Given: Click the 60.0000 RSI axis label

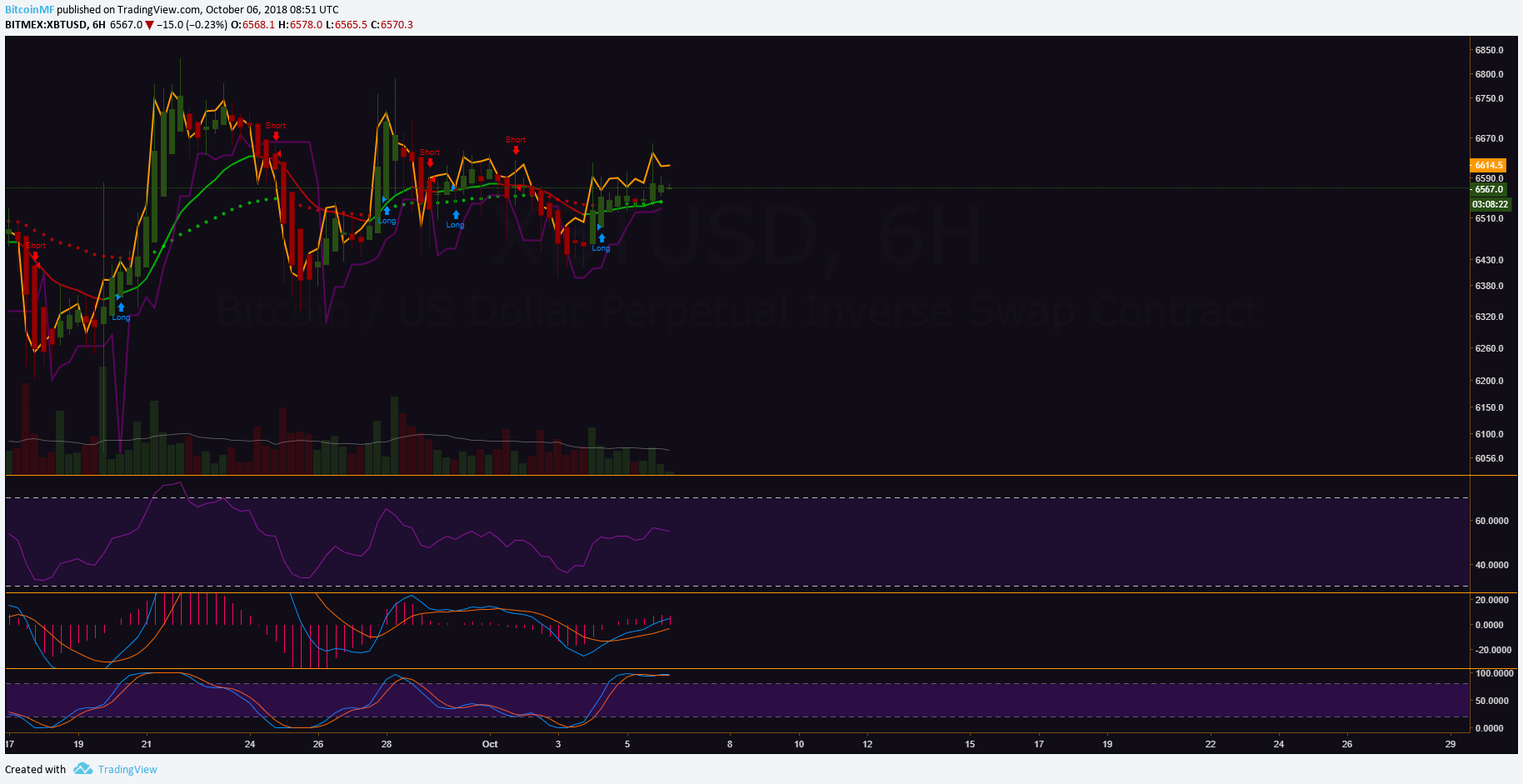Looking at the screenshot, I should point(1491,521).
